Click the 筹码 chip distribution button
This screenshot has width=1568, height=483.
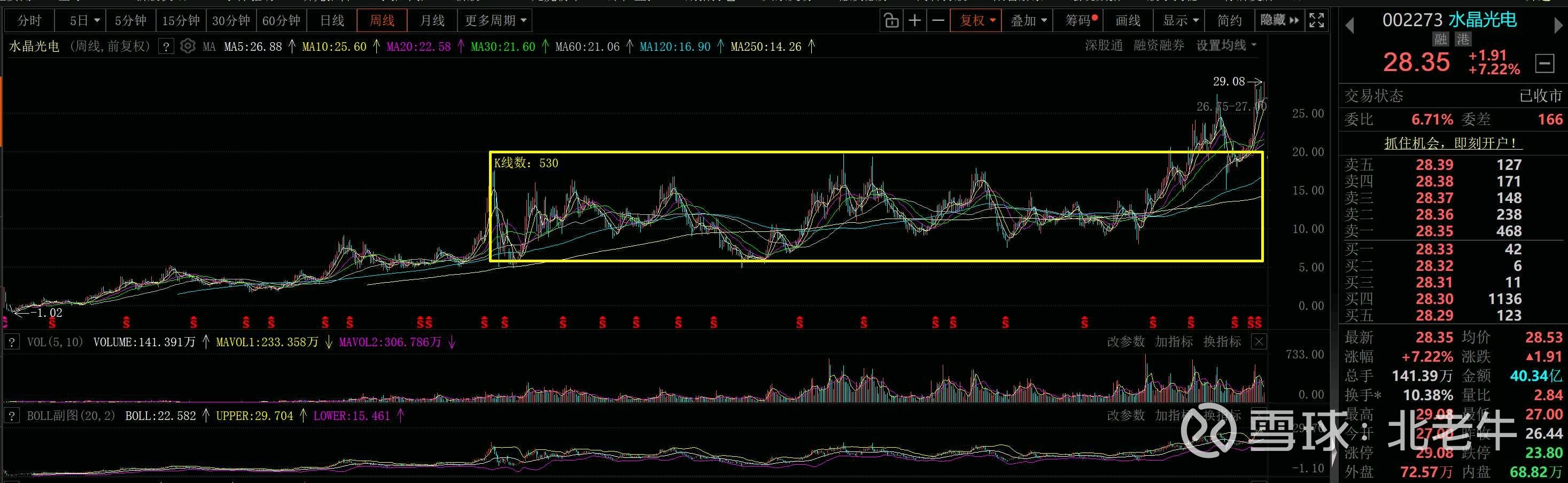[1080, 21]
